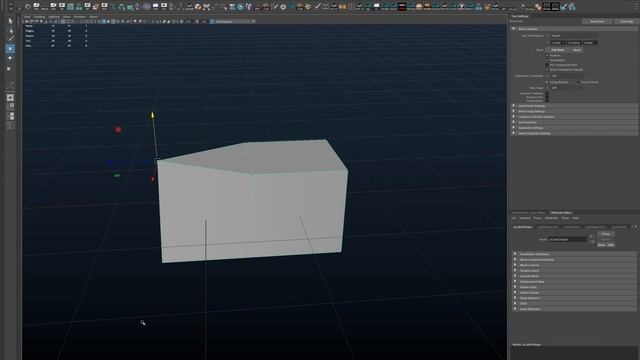Expand Tessellation Attributes section
This screenshot has width=640, height=360.
575,254
